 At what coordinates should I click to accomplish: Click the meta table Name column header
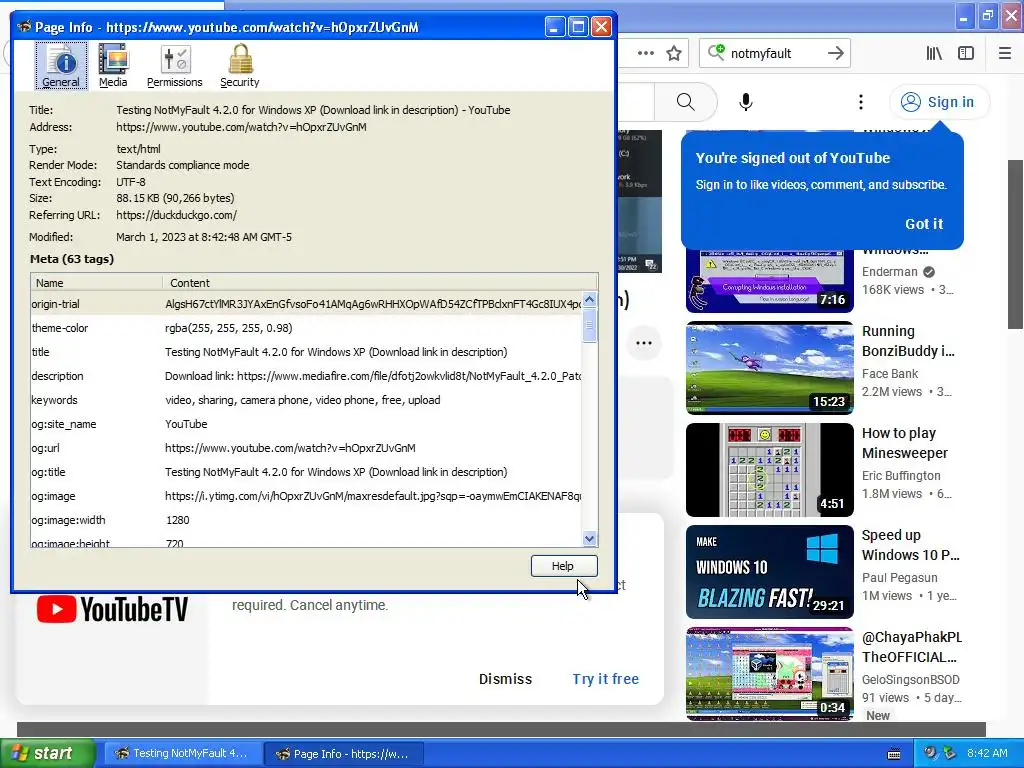96,283
